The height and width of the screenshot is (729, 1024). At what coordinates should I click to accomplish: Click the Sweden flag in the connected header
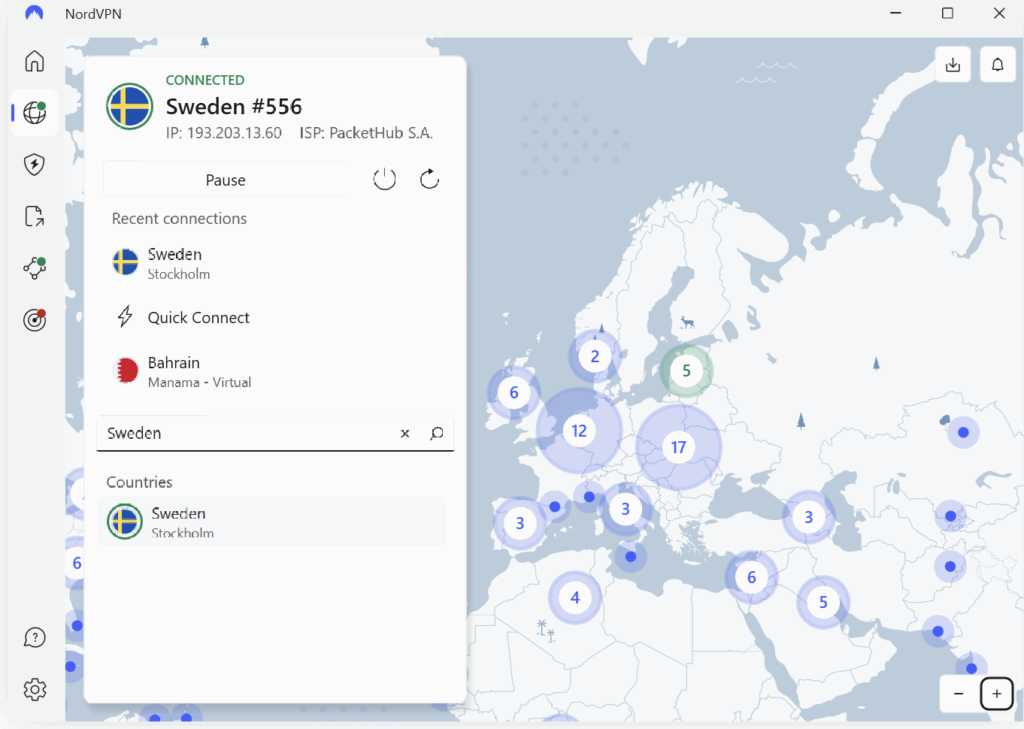[129, 106]
